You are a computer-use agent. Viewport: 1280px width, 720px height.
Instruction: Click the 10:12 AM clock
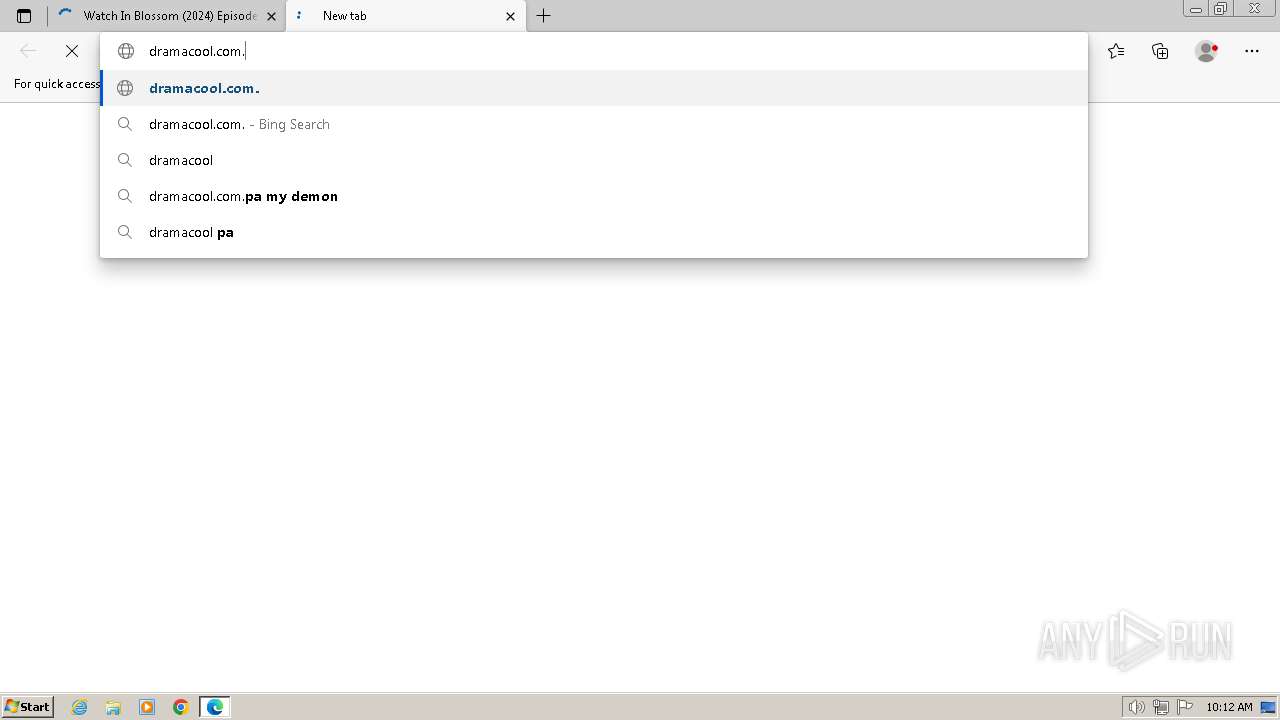point(1229,707)
